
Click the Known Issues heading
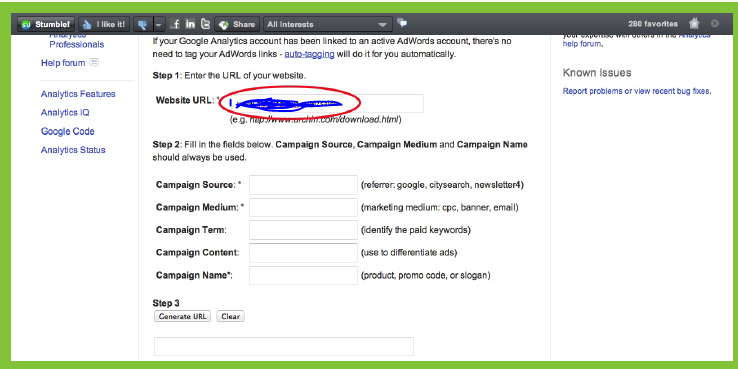(x=597, y=73)
